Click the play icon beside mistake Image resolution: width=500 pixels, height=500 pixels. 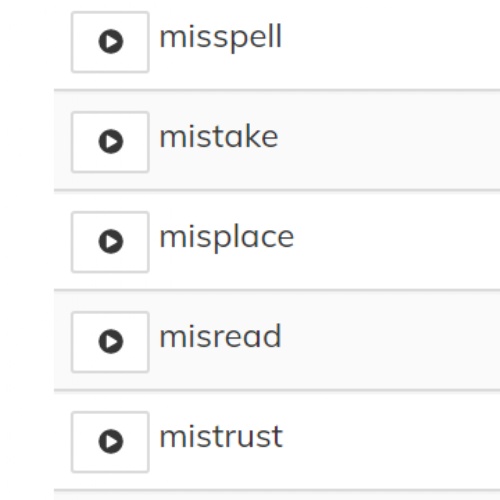tap(111, 141)
